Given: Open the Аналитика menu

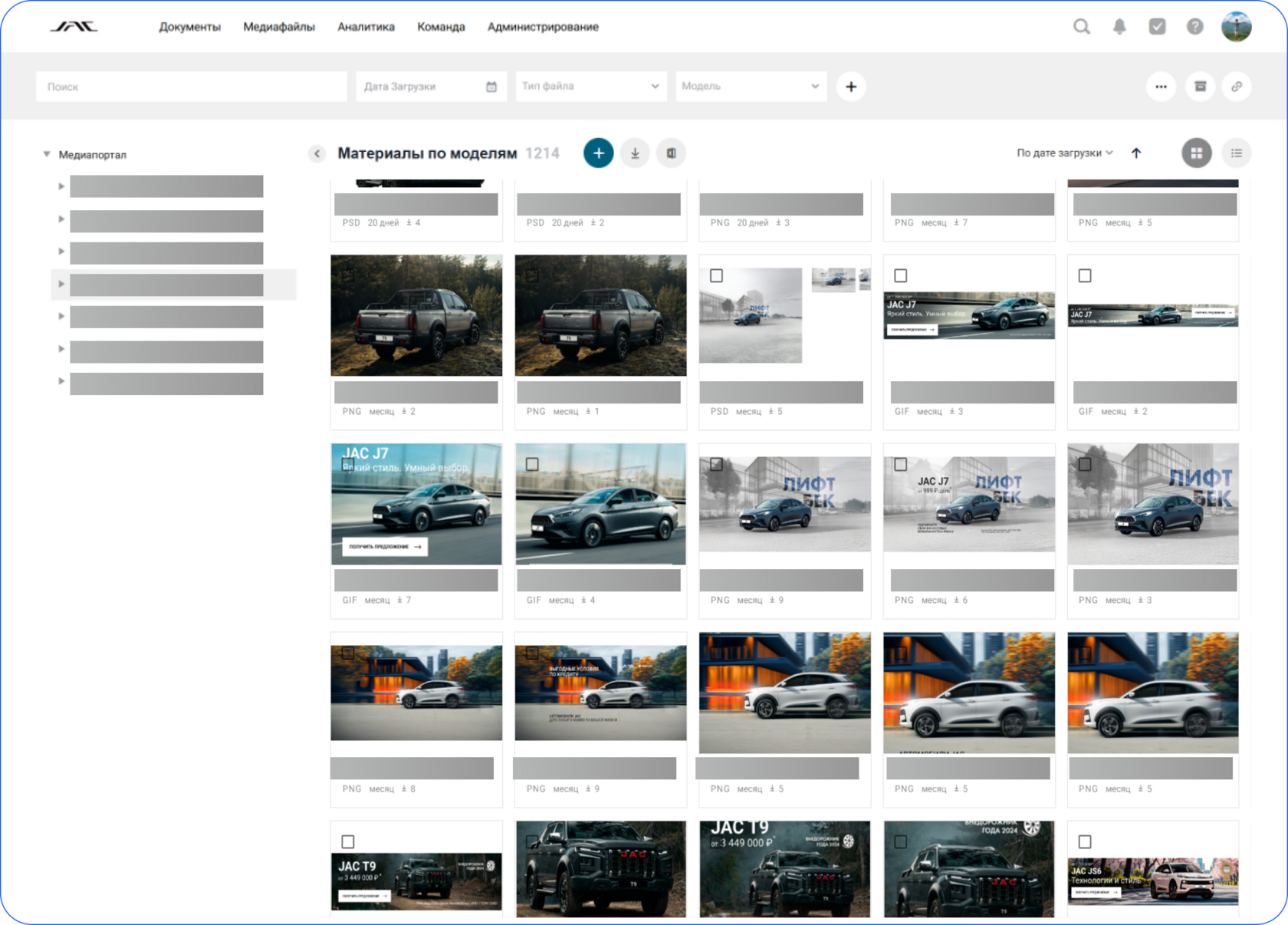Looking at the screenshot, I should click(366, 27).
